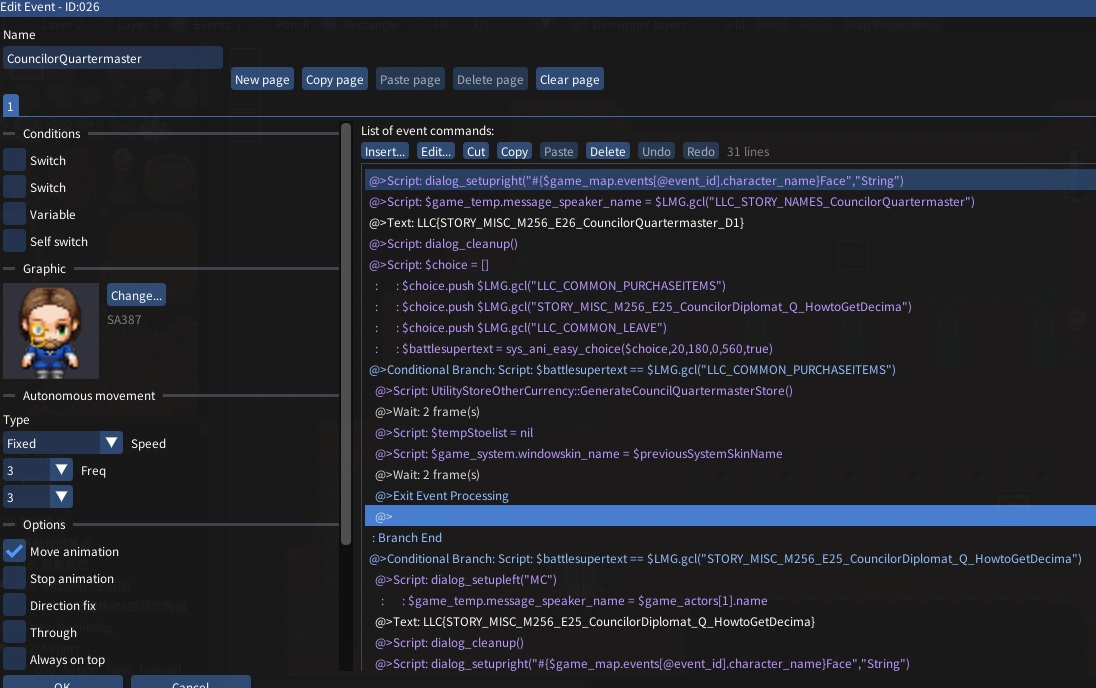This screenshot has height=688, width=1096.
Task: Click the left panel vertical scrollbar
Action: [x=345, y=334]
